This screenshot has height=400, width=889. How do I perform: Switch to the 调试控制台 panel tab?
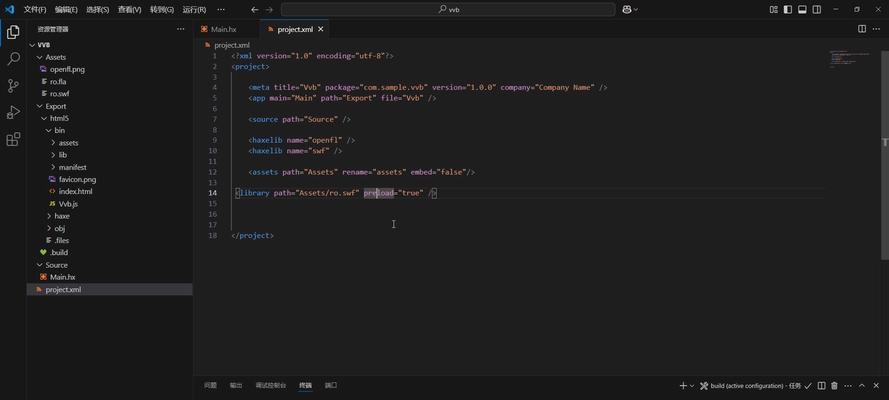pyautogui.click(x=271, y=385)
